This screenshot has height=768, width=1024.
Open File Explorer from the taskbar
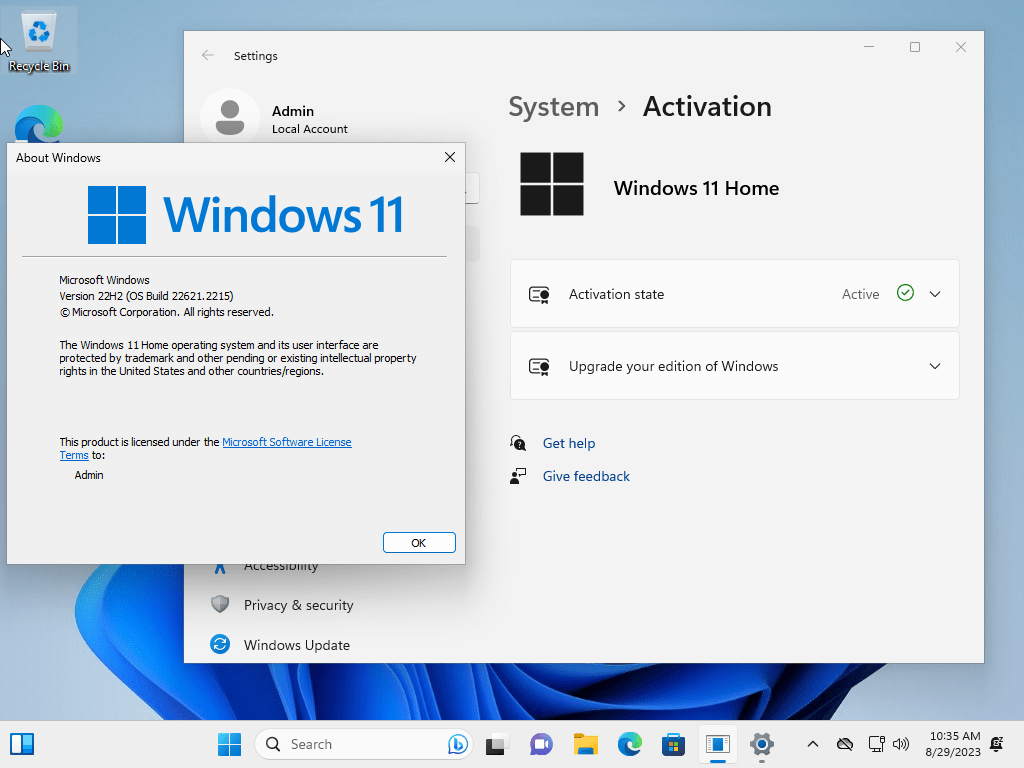(585, 744)
